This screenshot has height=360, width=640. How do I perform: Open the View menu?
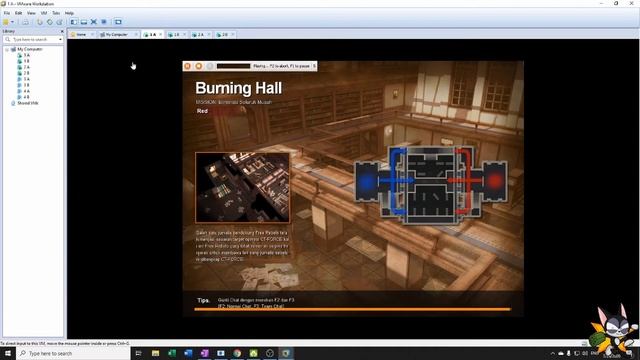tap(31, 13)
